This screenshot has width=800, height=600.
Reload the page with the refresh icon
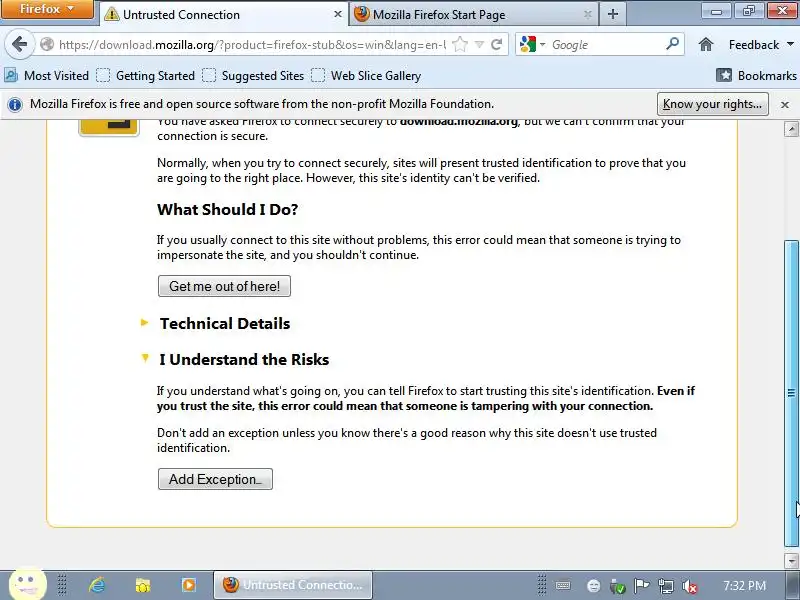pos(496,44)
